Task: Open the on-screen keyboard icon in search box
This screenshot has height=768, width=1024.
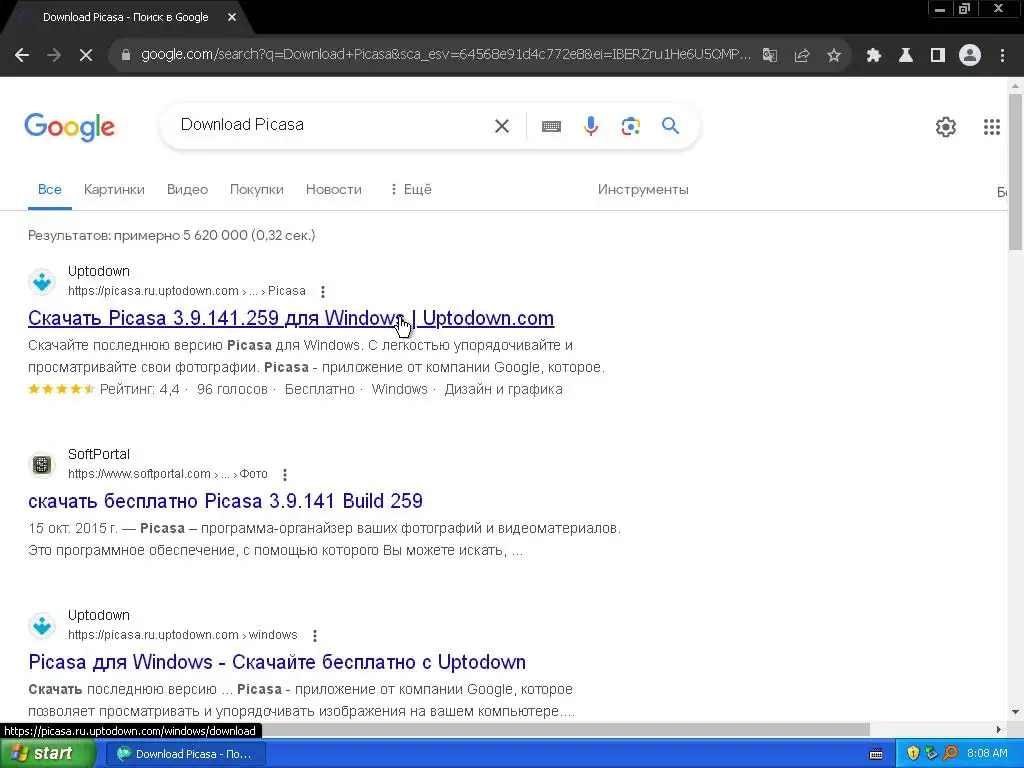Action: pyautogui.click(x=551, y=126)
